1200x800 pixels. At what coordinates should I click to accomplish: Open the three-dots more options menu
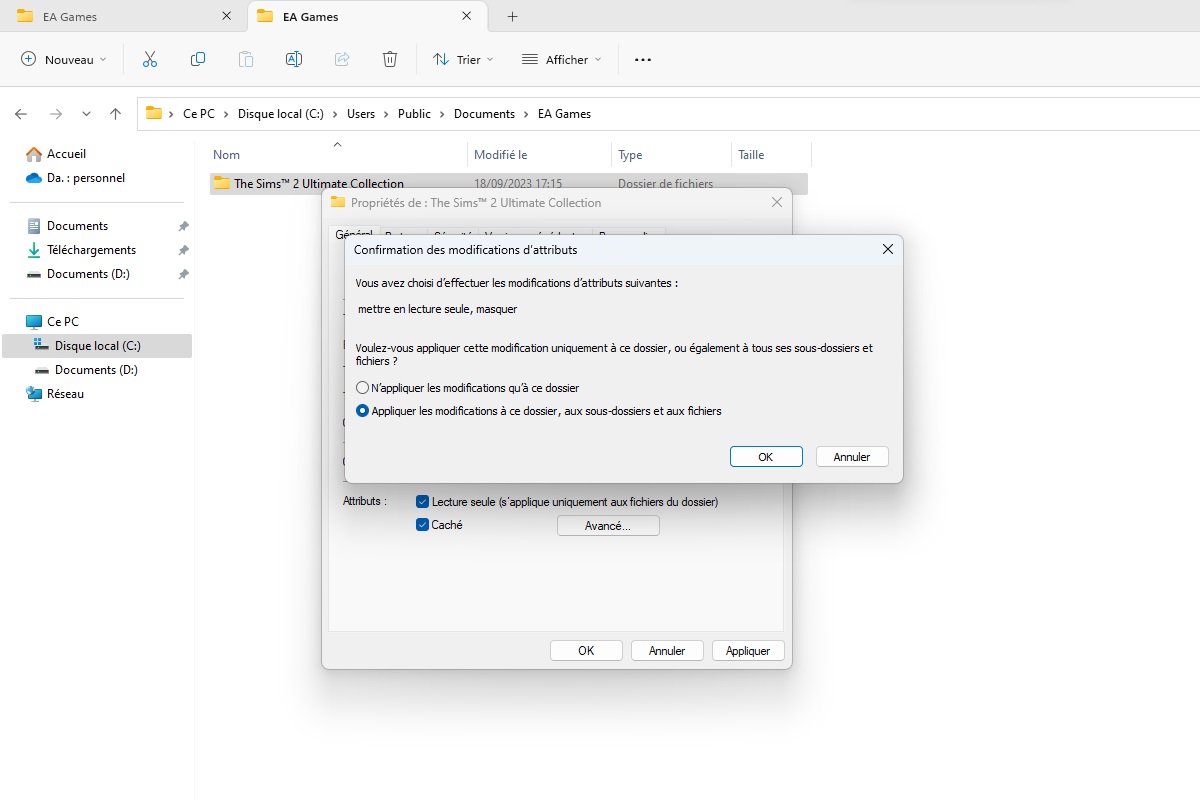[x=643, y=60]
